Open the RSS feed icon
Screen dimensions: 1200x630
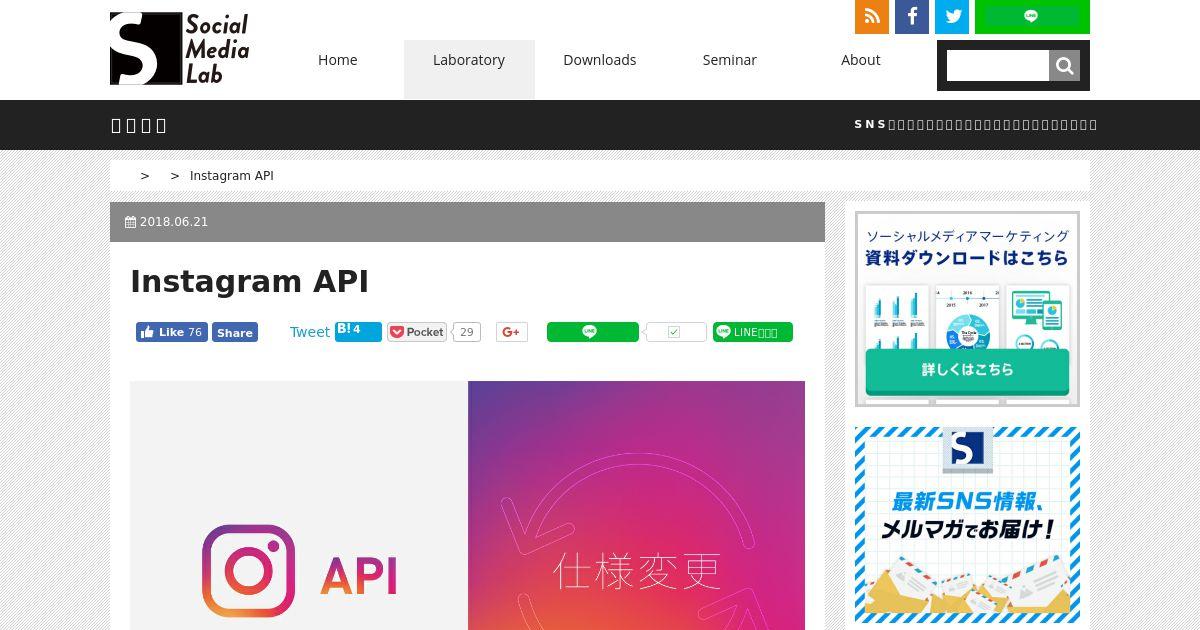pos(872,16)
